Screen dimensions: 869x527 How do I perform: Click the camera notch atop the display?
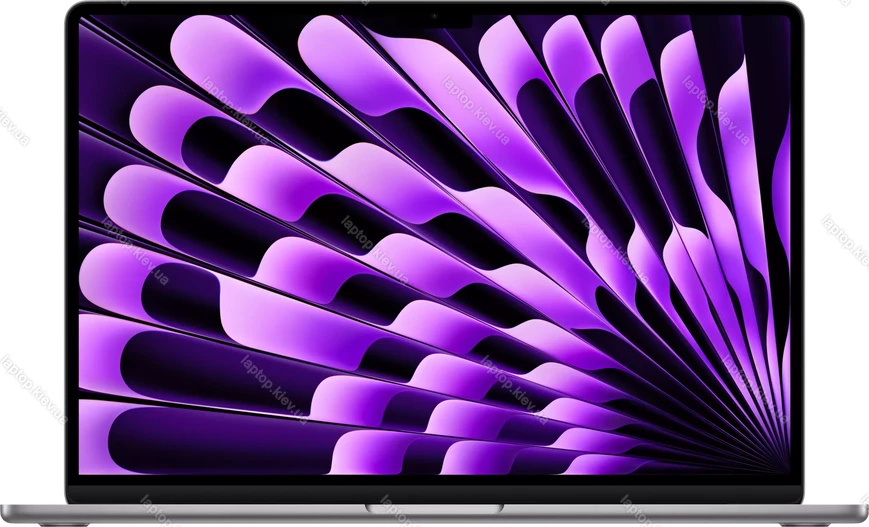point(434,17)
